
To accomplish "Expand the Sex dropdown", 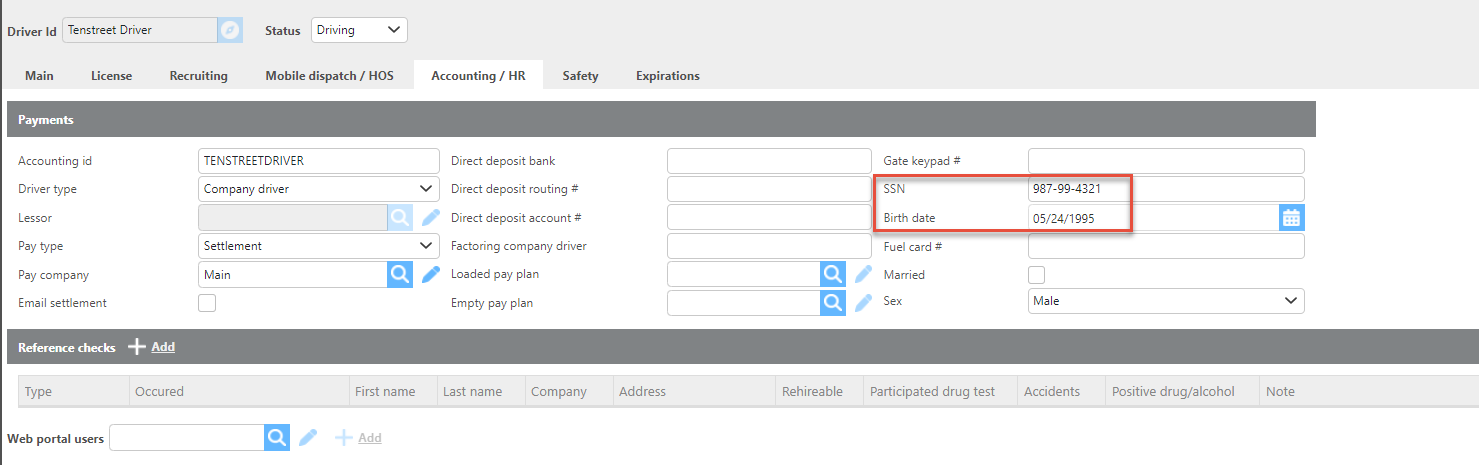I will click(x=1166, y=301).
